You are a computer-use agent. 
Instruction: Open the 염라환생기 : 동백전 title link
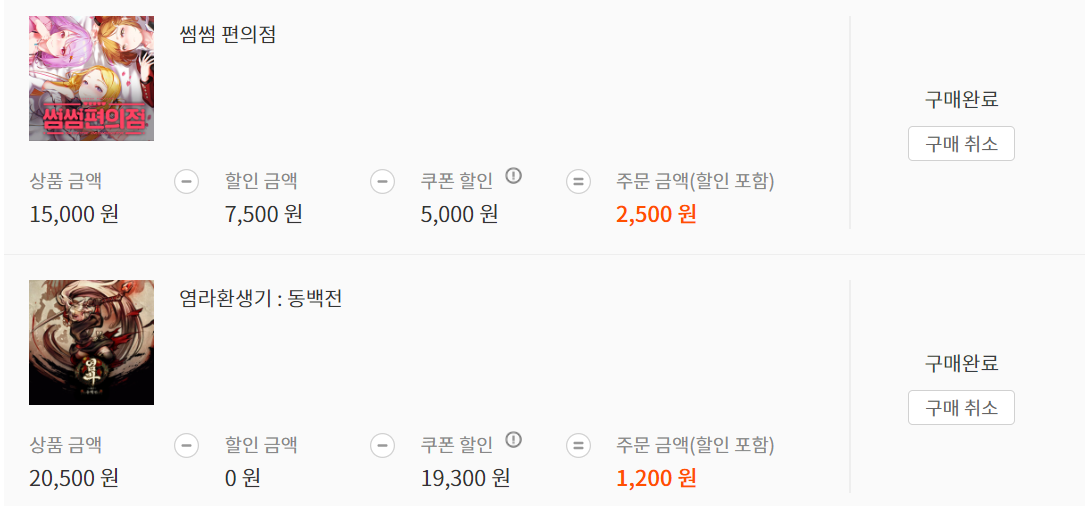coord(260,299)
